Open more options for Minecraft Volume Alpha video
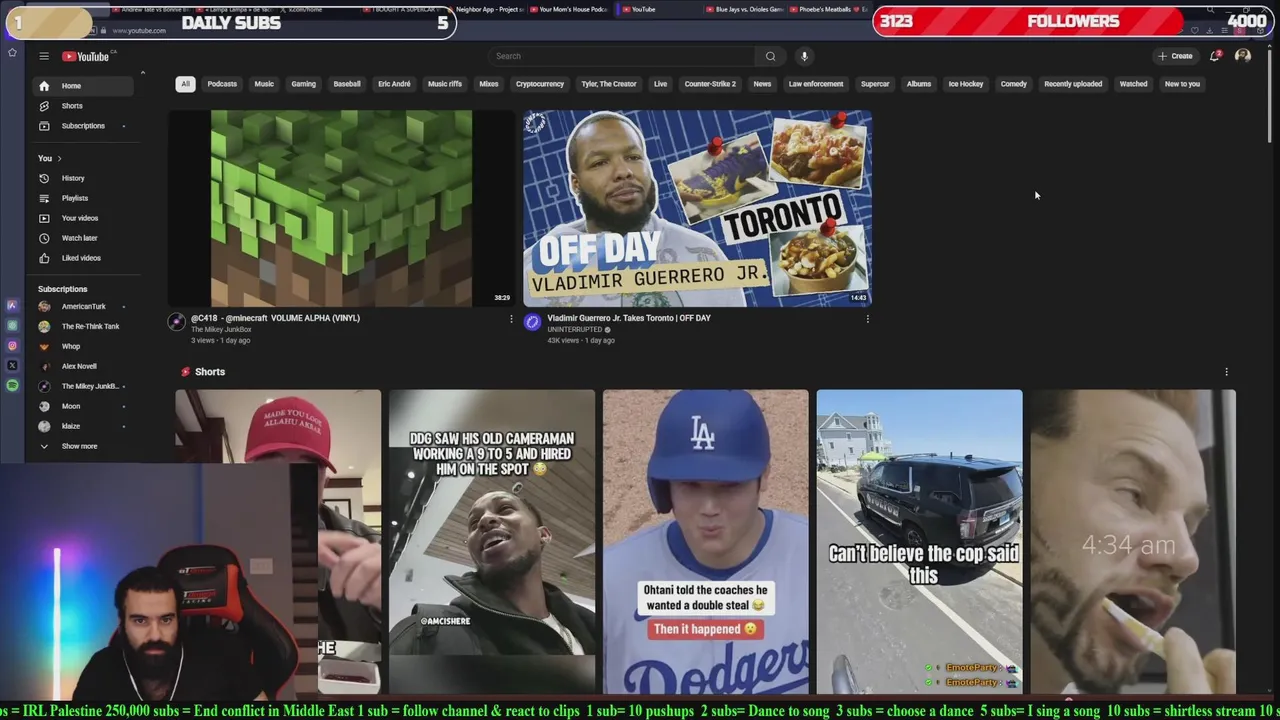Image resolution: width=1280 pixels, height=720 pixels. pos(511,319)
